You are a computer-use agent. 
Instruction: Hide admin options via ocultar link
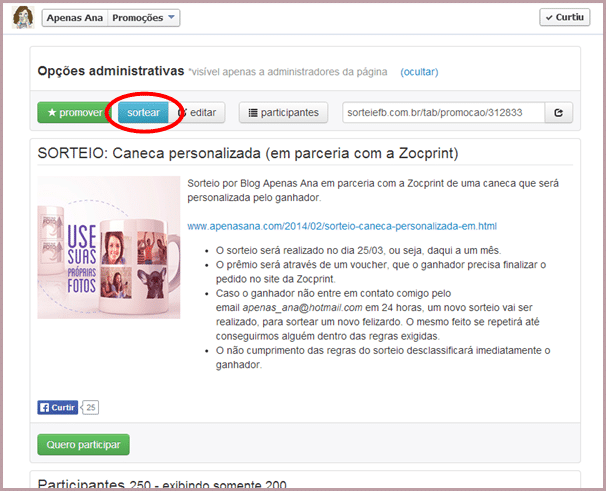point(419,72)
